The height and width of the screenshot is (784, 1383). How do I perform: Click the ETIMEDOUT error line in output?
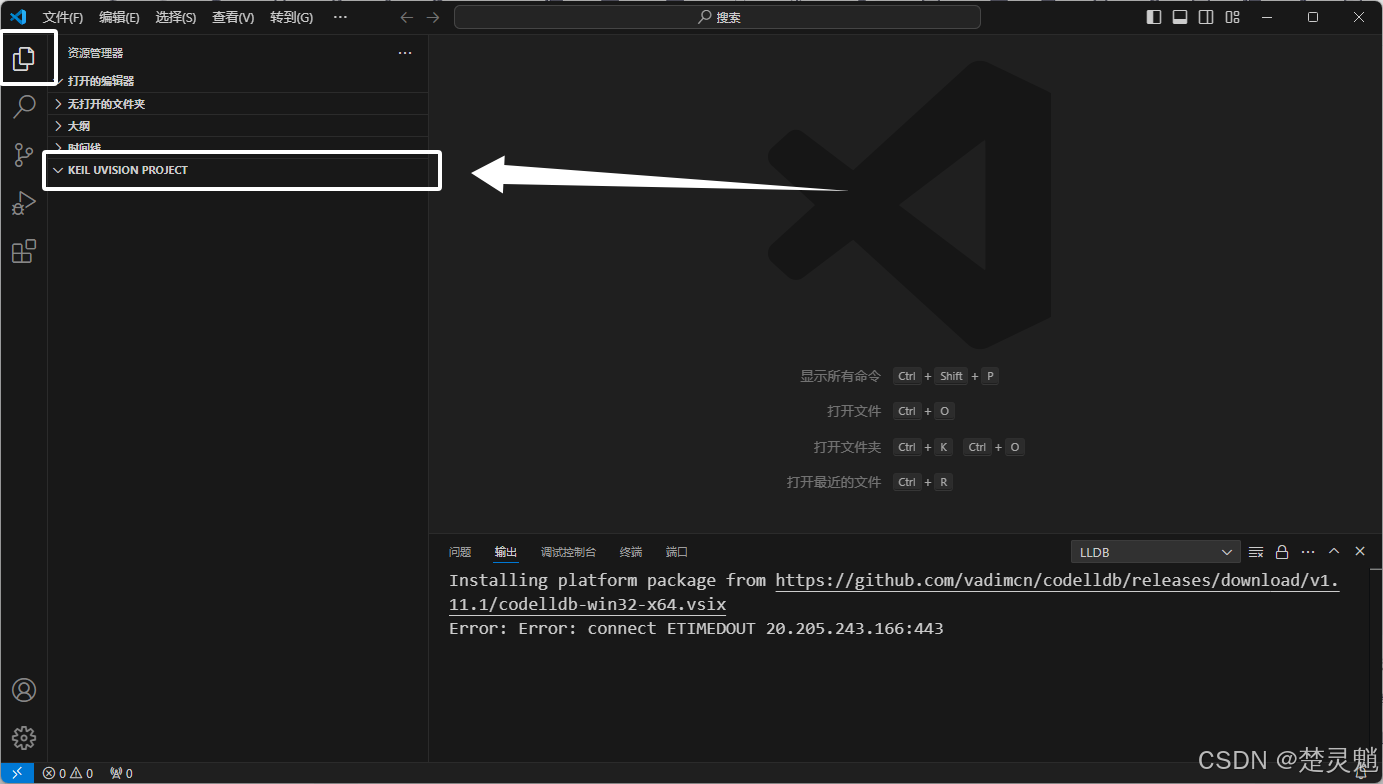pos(696,629)
